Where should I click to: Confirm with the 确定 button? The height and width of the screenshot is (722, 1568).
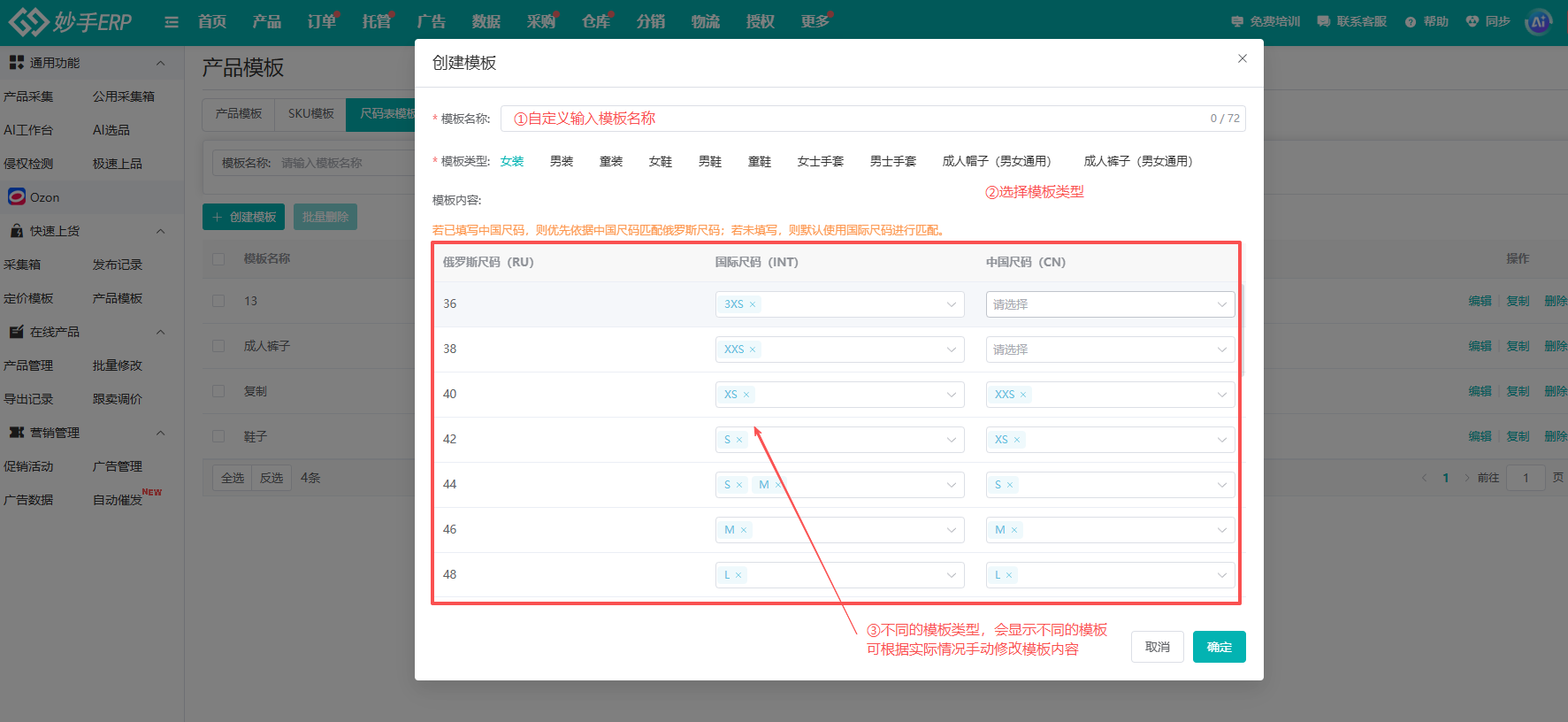1219,647
